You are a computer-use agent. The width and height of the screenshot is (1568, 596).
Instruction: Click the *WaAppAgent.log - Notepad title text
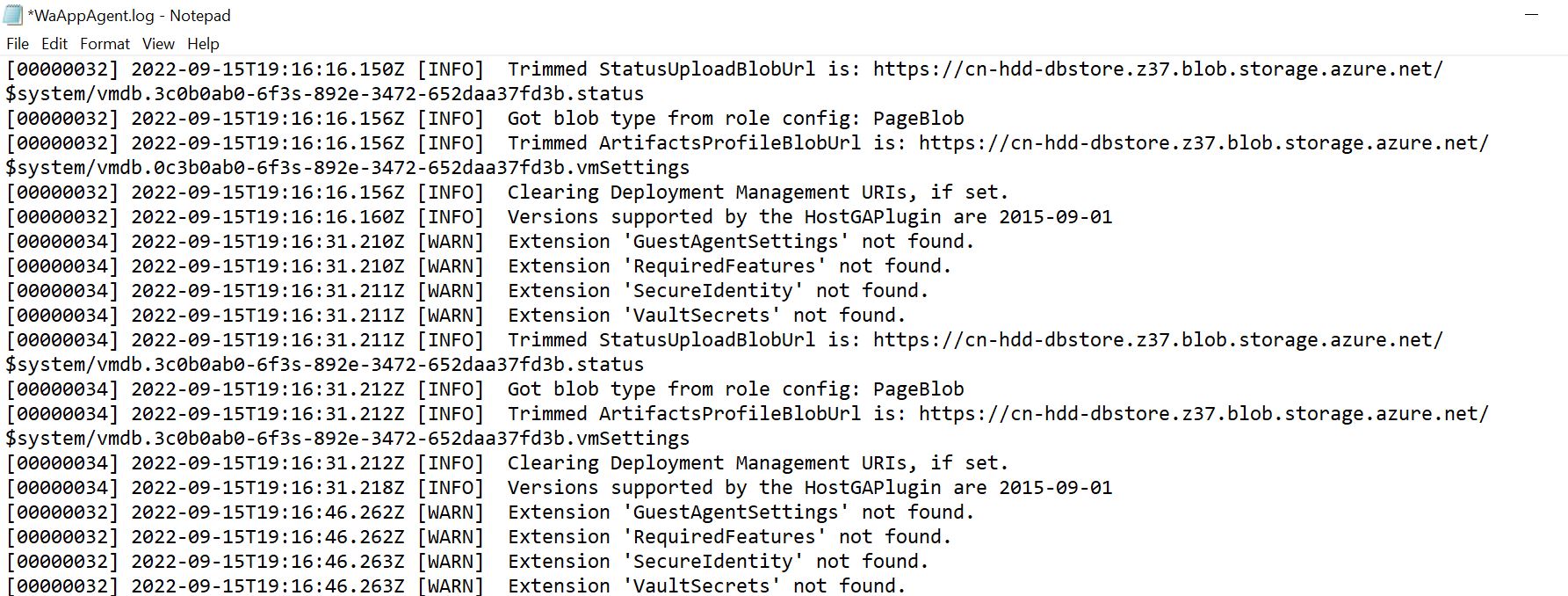129,16
